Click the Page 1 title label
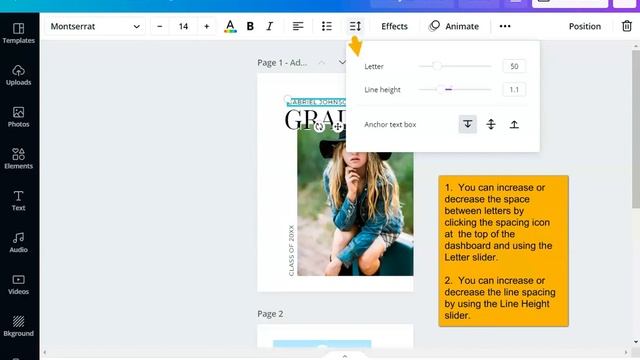This screenshot has width=640, height=360. click(282, 63)
